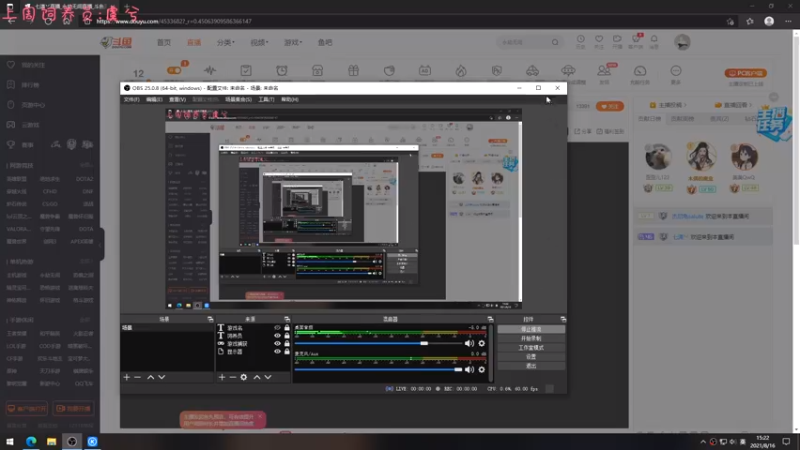
Task: Open the OBS Tools menu
Action: (x=266, y=99)
